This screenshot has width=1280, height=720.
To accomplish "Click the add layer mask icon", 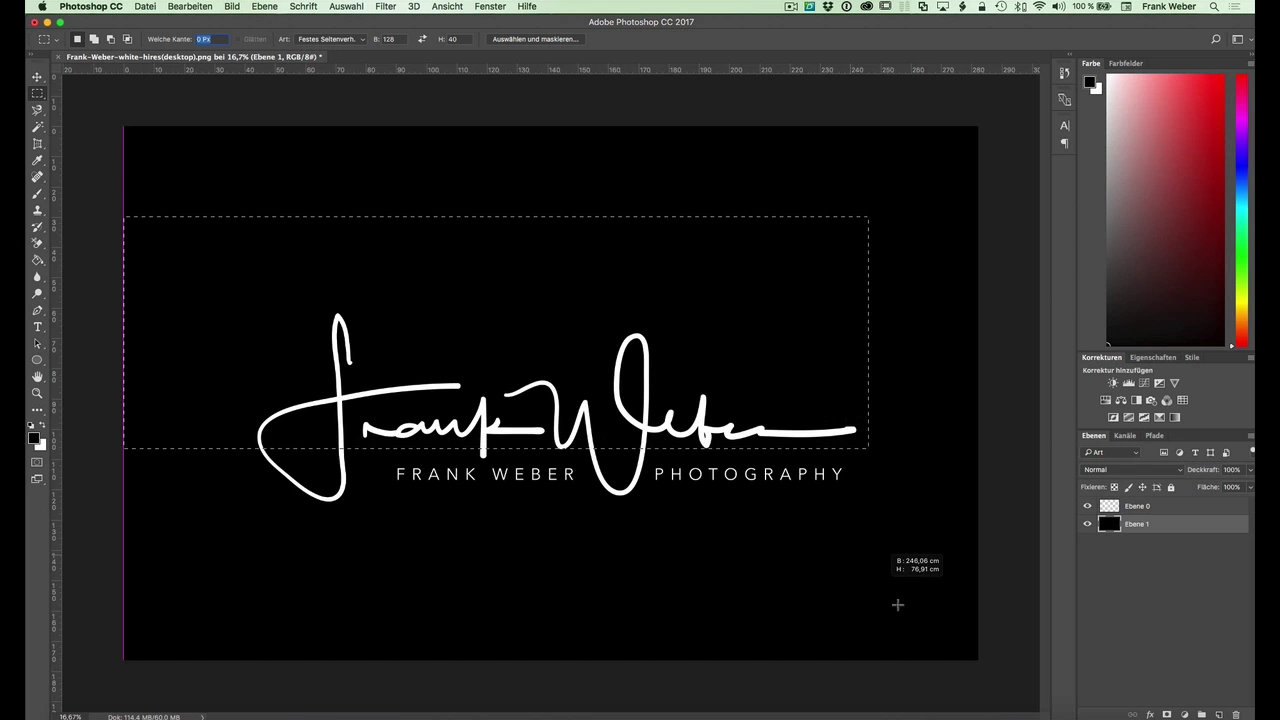I will (1167, 714).
